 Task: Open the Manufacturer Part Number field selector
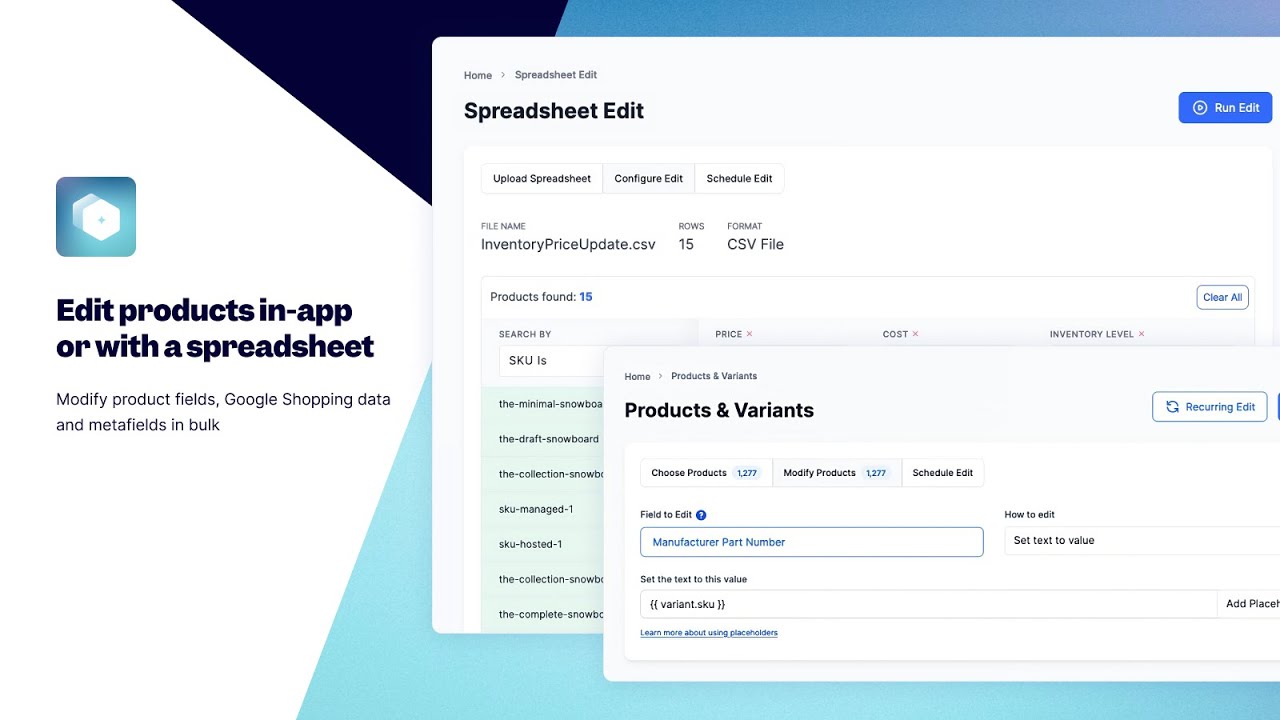[x=811, y=541]
